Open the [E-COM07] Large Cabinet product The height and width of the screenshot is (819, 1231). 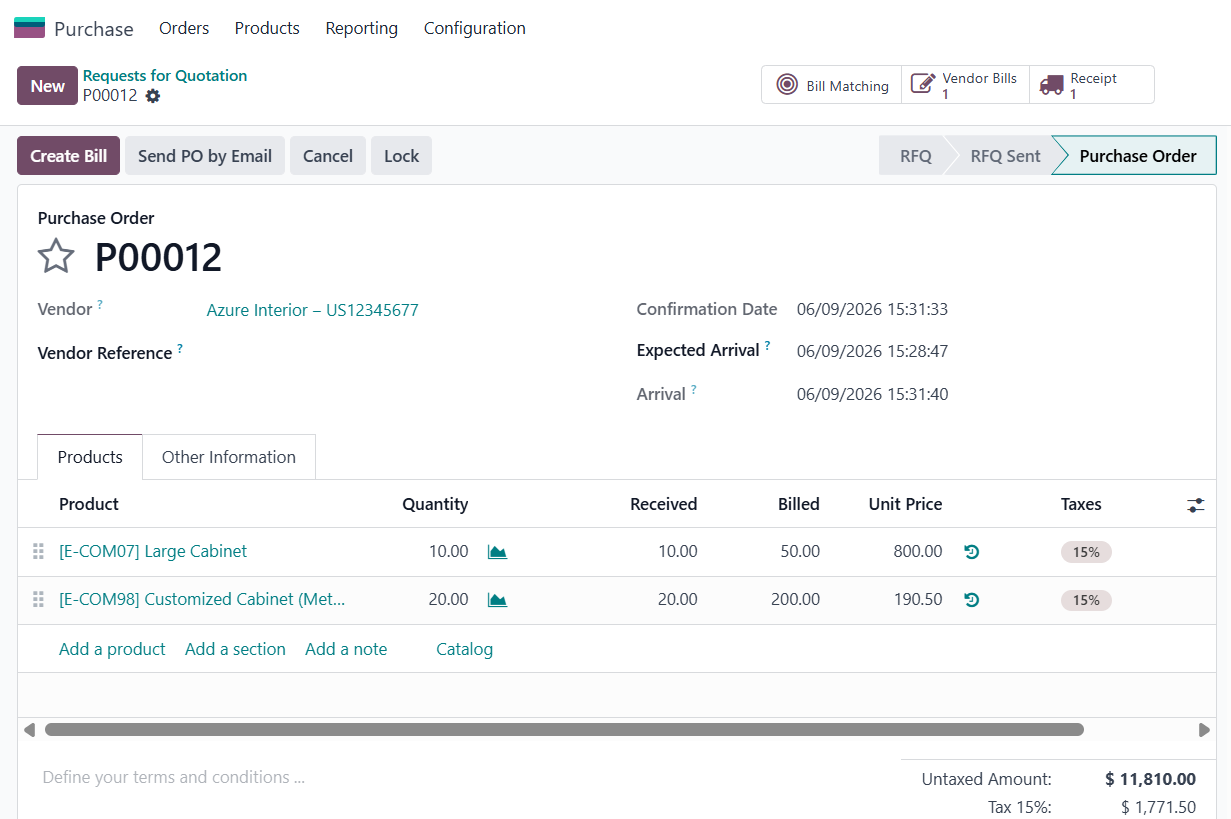153,552
